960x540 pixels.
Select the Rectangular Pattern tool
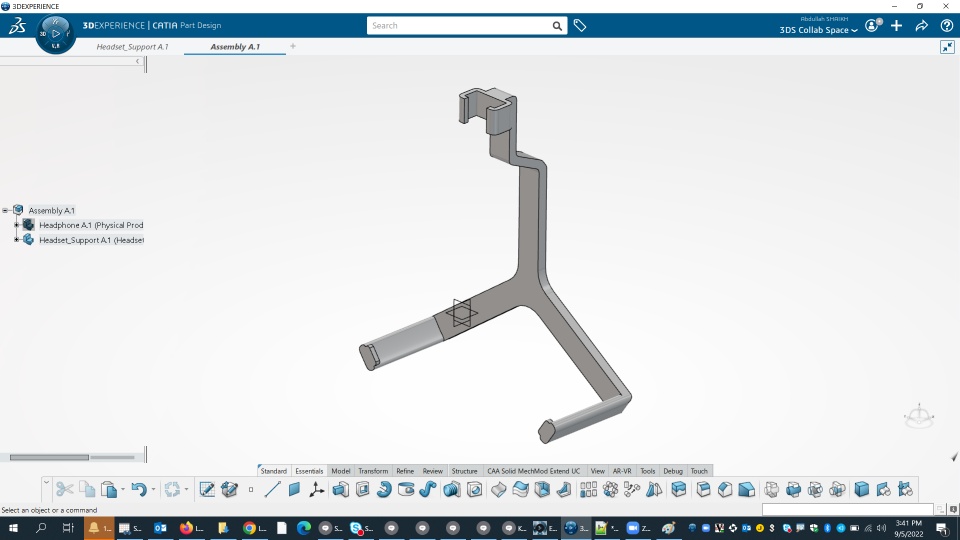tap(588, 489)
